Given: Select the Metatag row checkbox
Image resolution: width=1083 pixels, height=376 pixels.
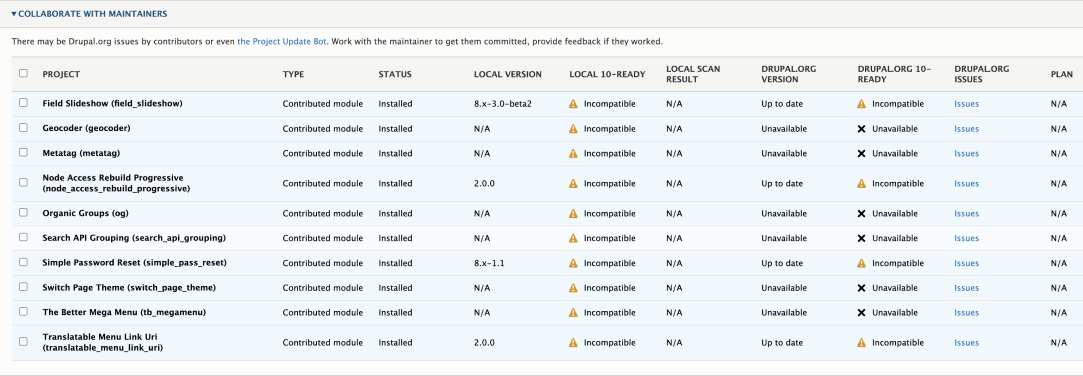Looking at the screenshot, I should pos(23,152).
